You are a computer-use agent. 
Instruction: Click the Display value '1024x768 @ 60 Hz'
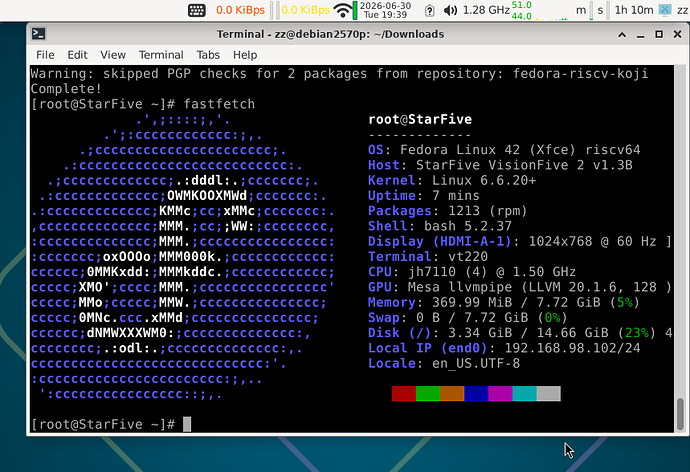click(592, 241)
